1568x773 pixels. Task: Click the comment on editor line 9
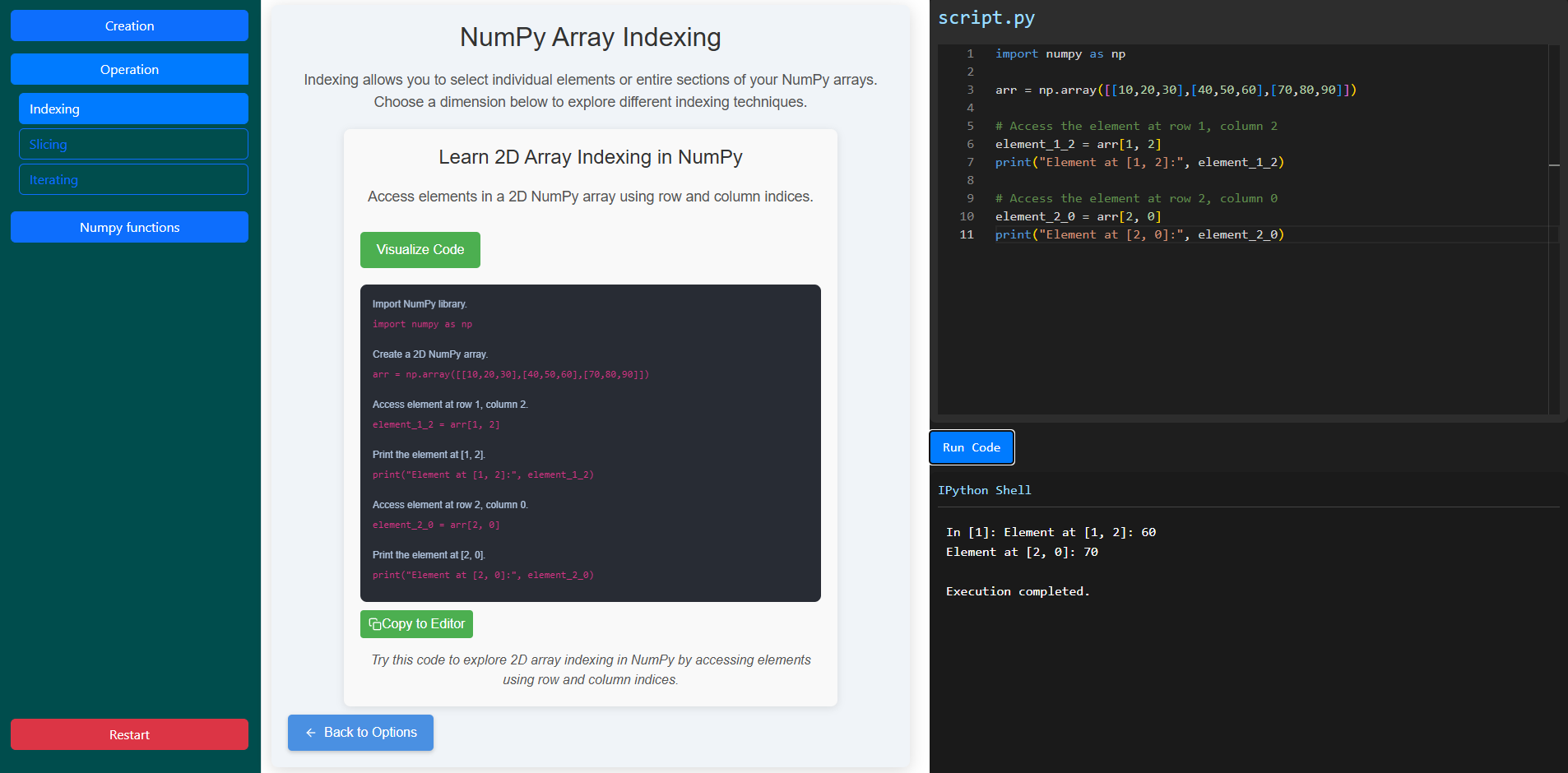click(1135, 199)
